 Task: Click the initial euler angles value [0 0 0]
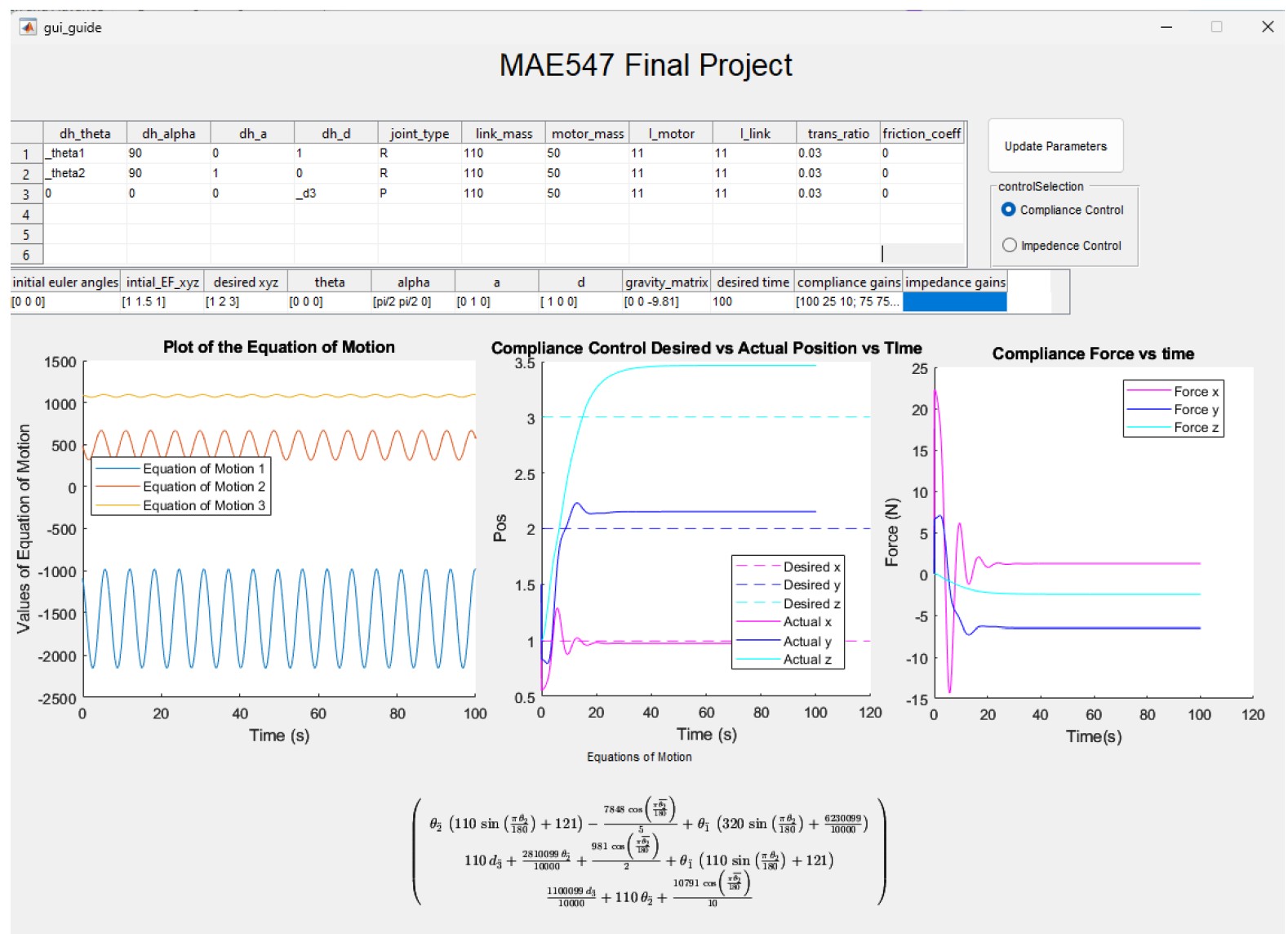point(65,302)
